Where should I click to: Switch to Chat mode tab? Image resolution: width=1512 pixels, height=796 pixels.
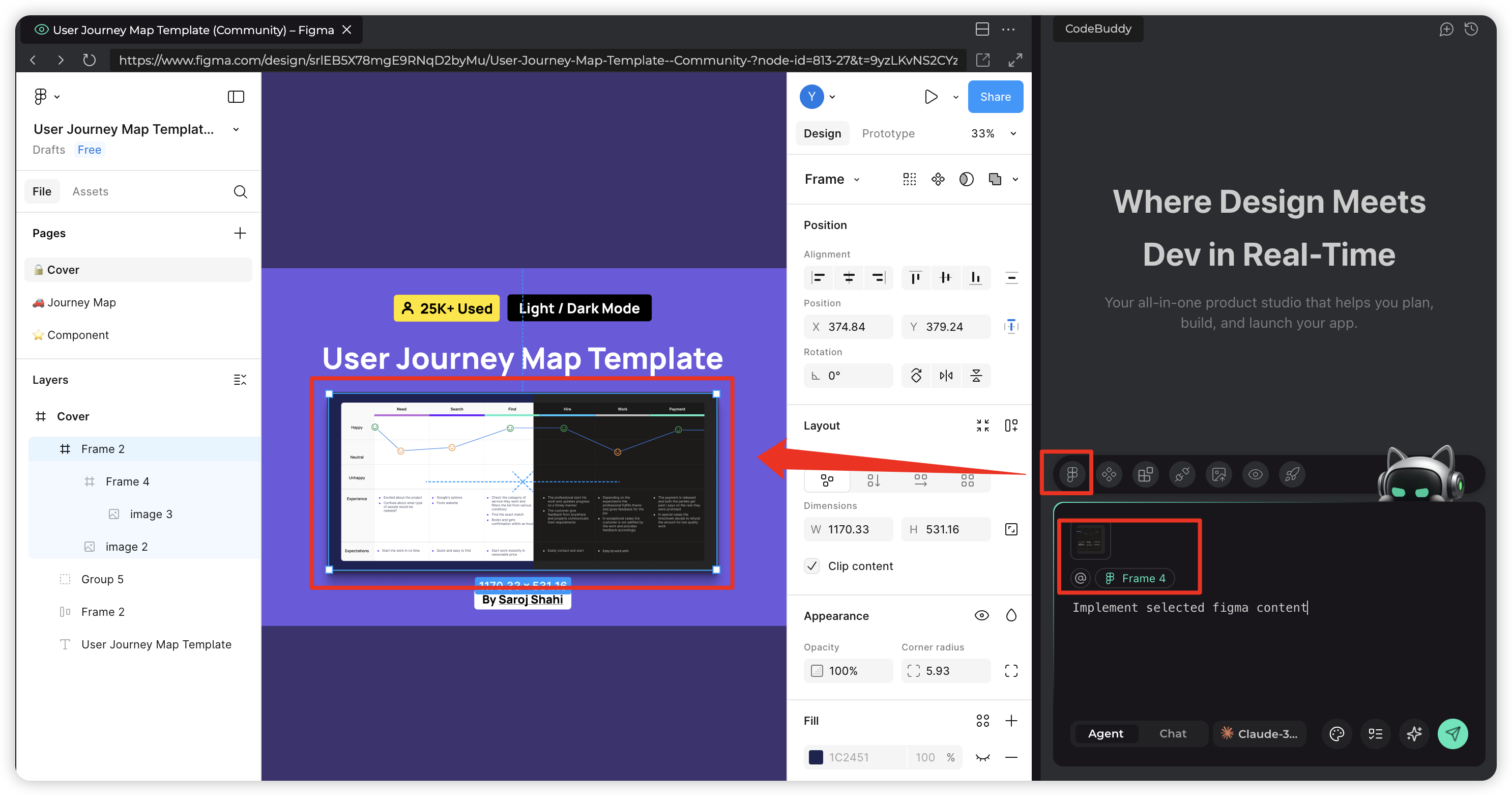pyautogui.click(x=1172, y=733)
